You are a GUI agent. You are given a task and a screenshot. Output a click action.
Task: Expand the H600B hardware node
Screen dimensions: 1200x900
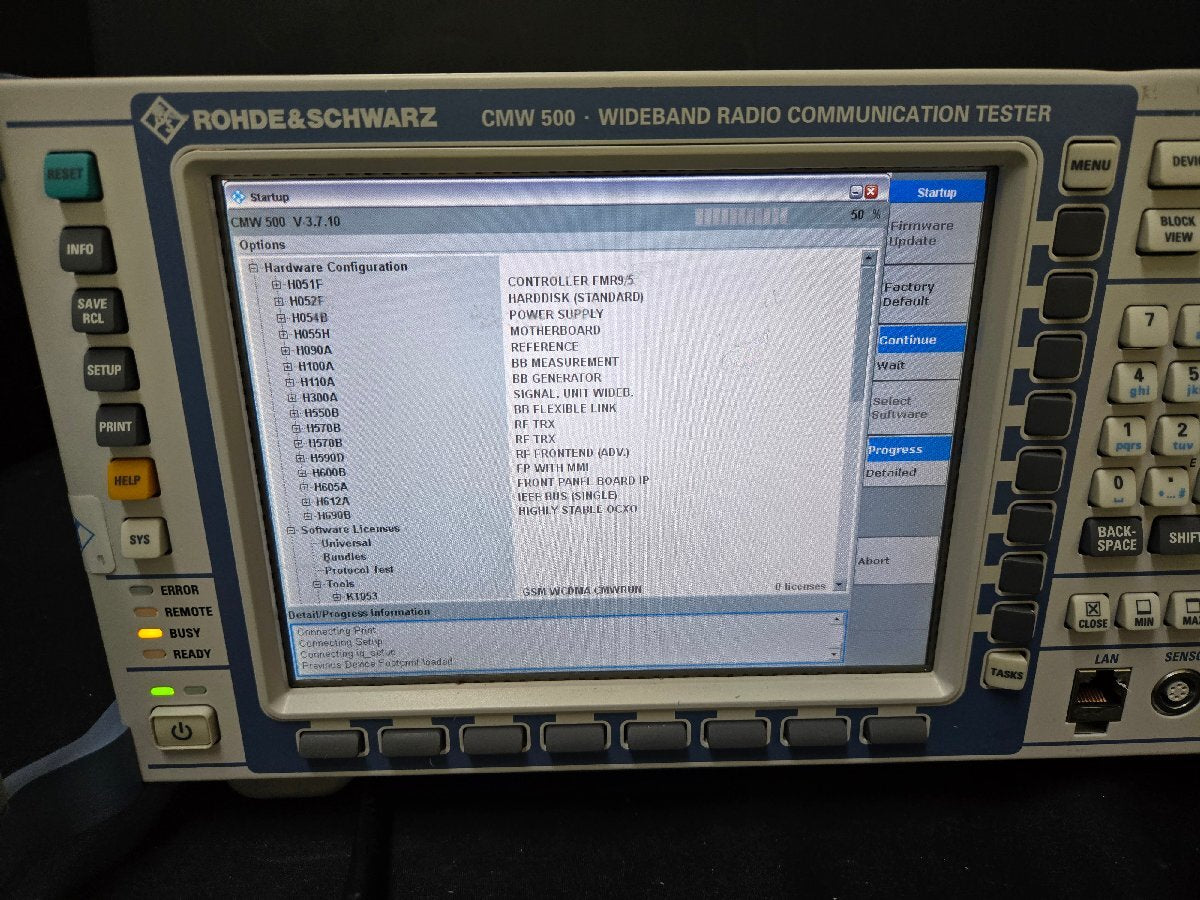point(302,472)
